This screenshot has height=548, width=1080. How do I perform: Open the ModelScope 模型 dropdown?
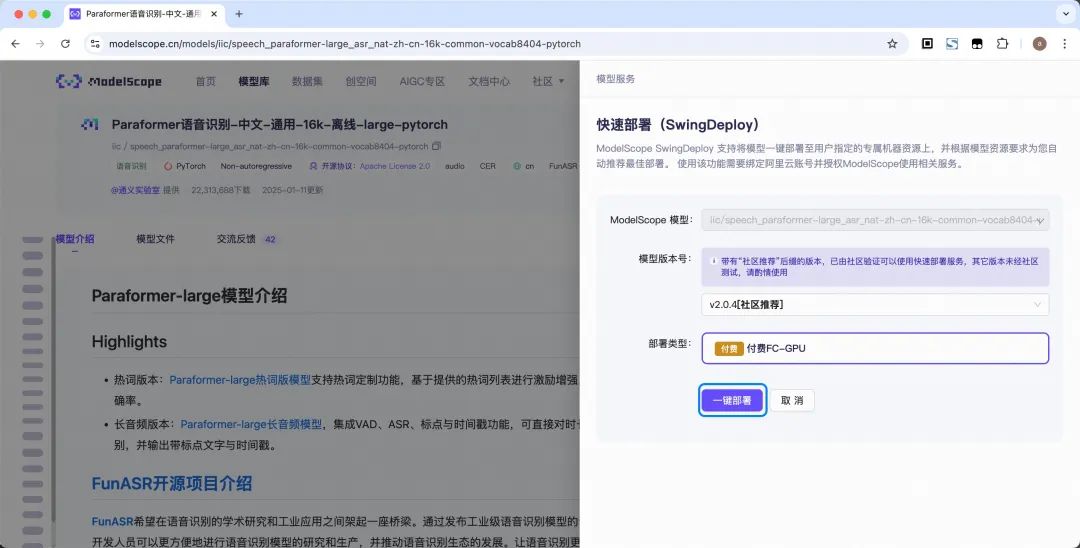tap(875, 220)
